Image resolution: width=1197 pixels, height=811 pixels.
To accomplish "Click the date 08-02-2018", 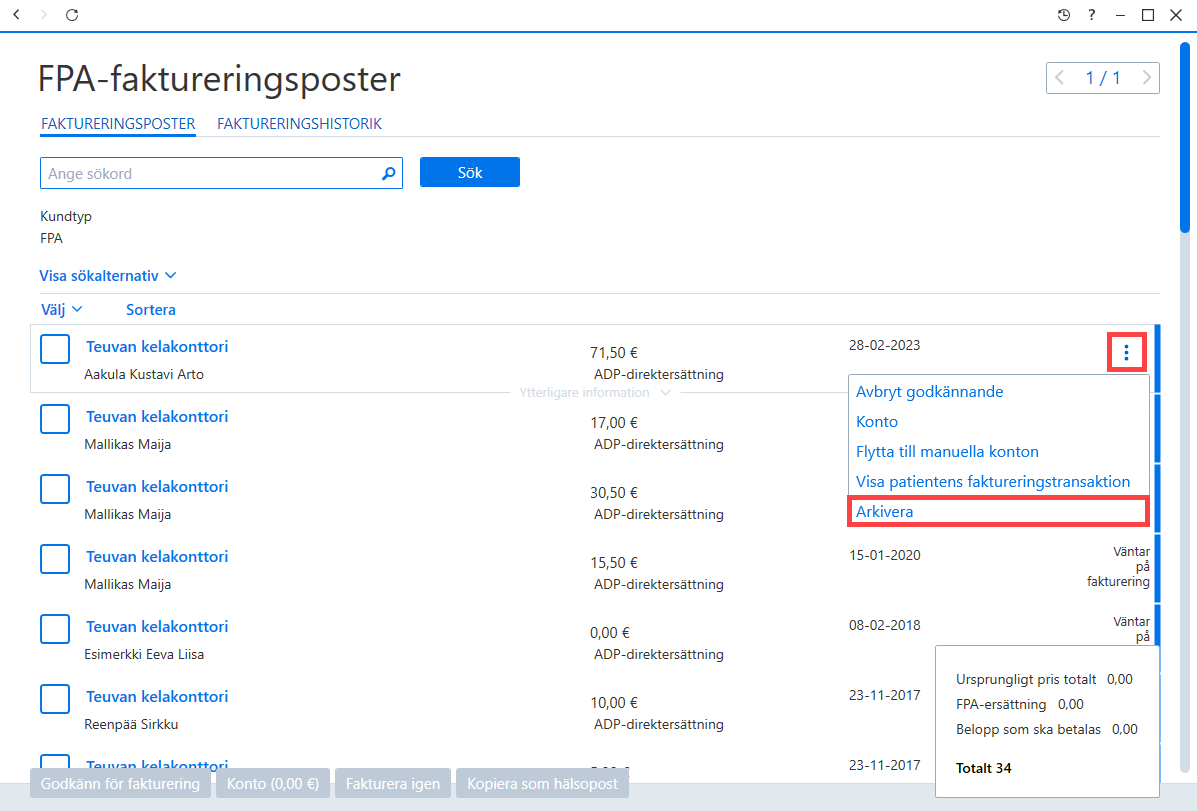I will click(x=884, y=625).
